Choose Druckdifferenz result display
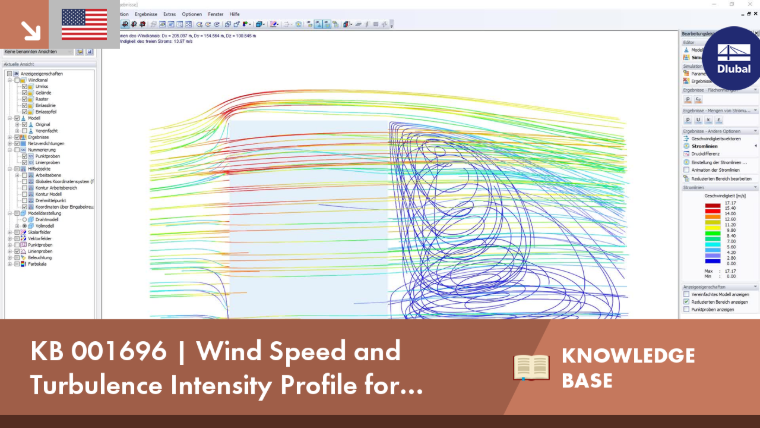This screenshot has width=760, height=428. point(705,154)
